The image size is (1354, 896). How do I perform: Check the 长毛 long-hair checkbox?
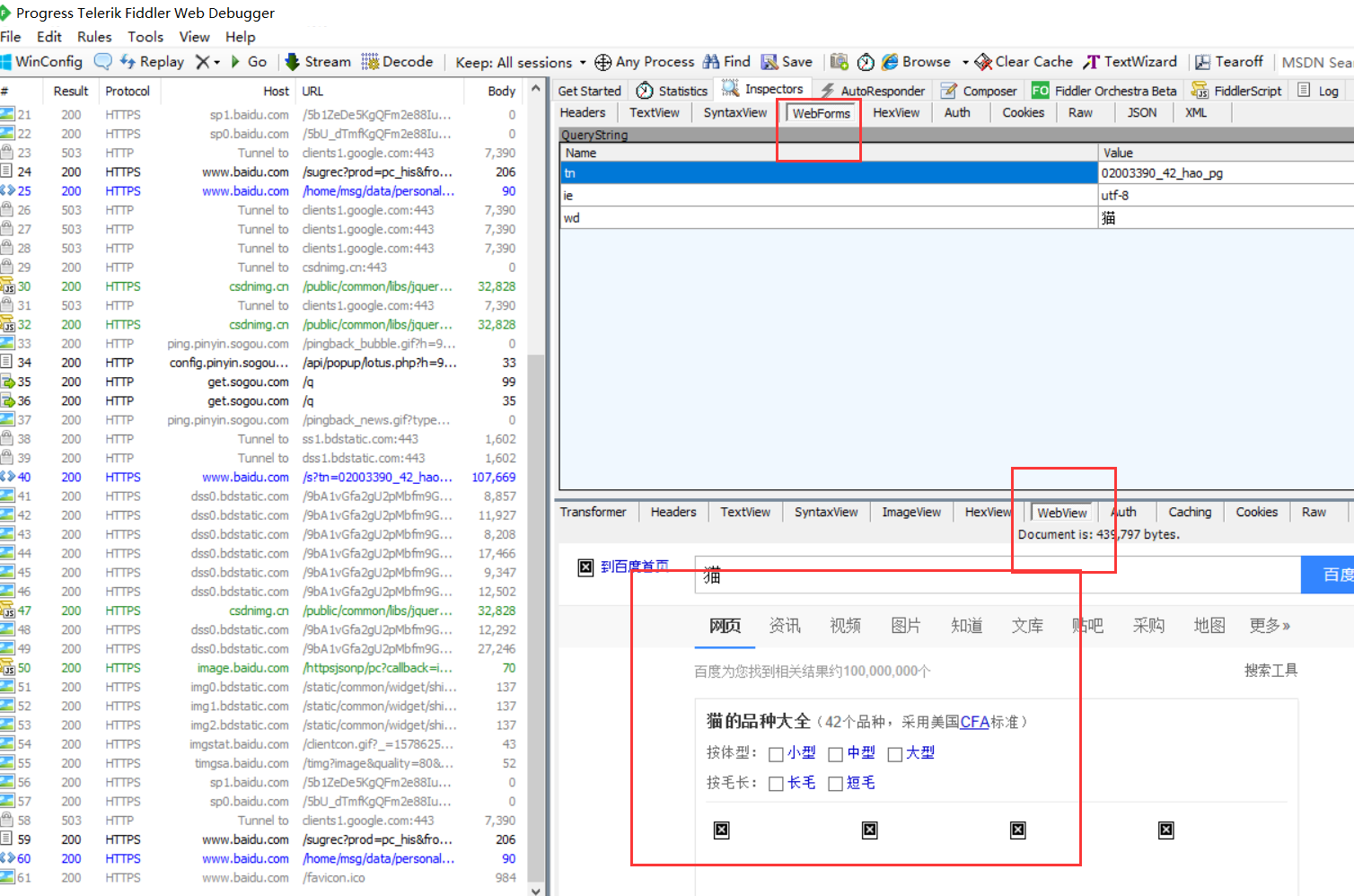[x=777, y=784]
